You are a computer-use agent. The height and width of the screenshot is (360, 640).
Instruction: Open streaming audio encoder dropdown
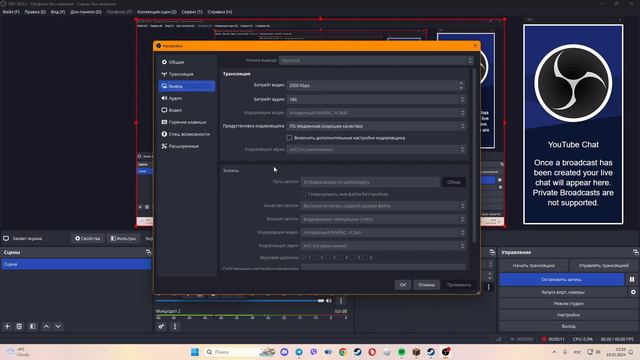point(376,149)
